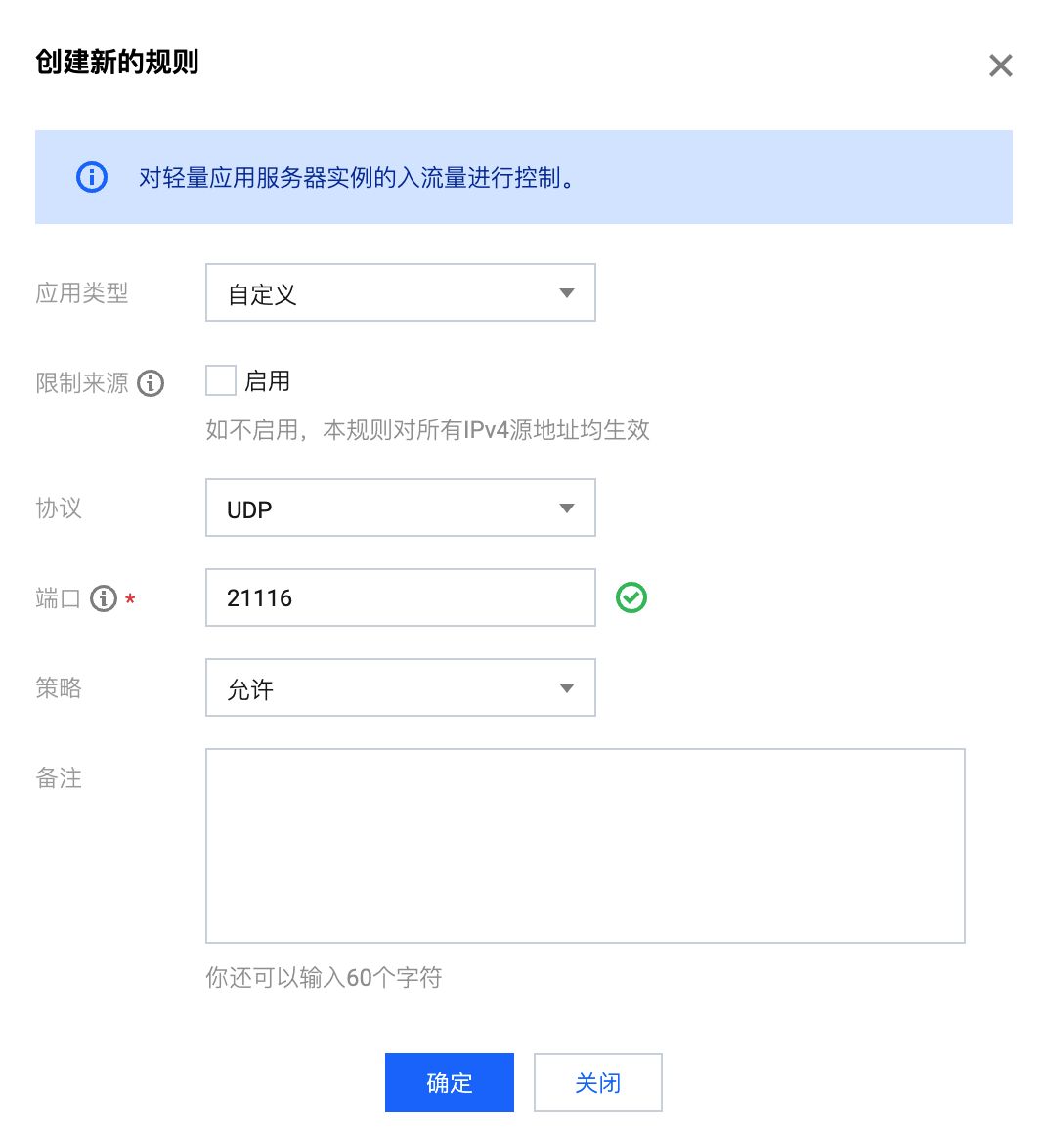This screenshot has width=1044, height=1148.
Task: Click the IPv4 source hint text
Action: point(427,430)
